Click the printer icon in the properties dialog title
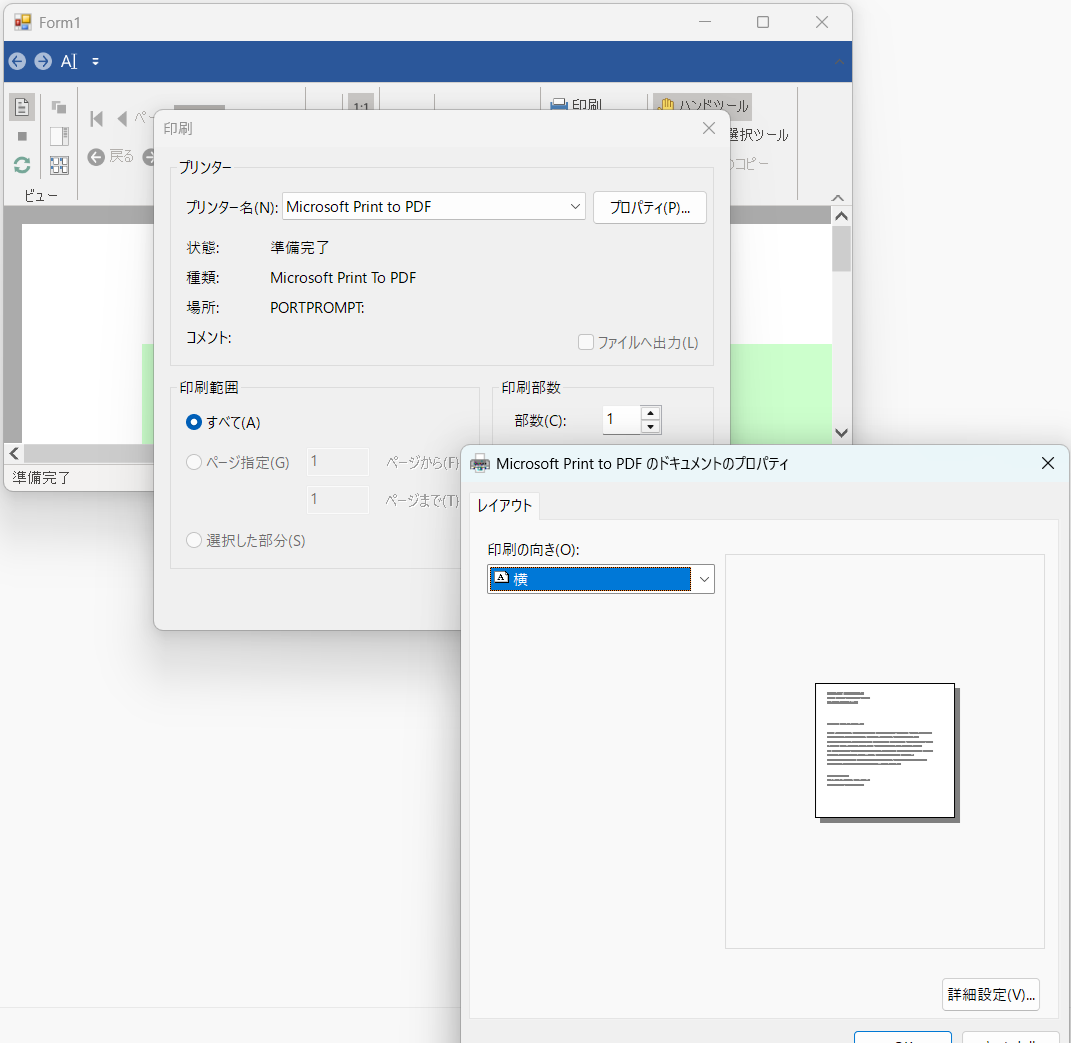Screen dimensions: 1071x1043 [x=480, y=464]
